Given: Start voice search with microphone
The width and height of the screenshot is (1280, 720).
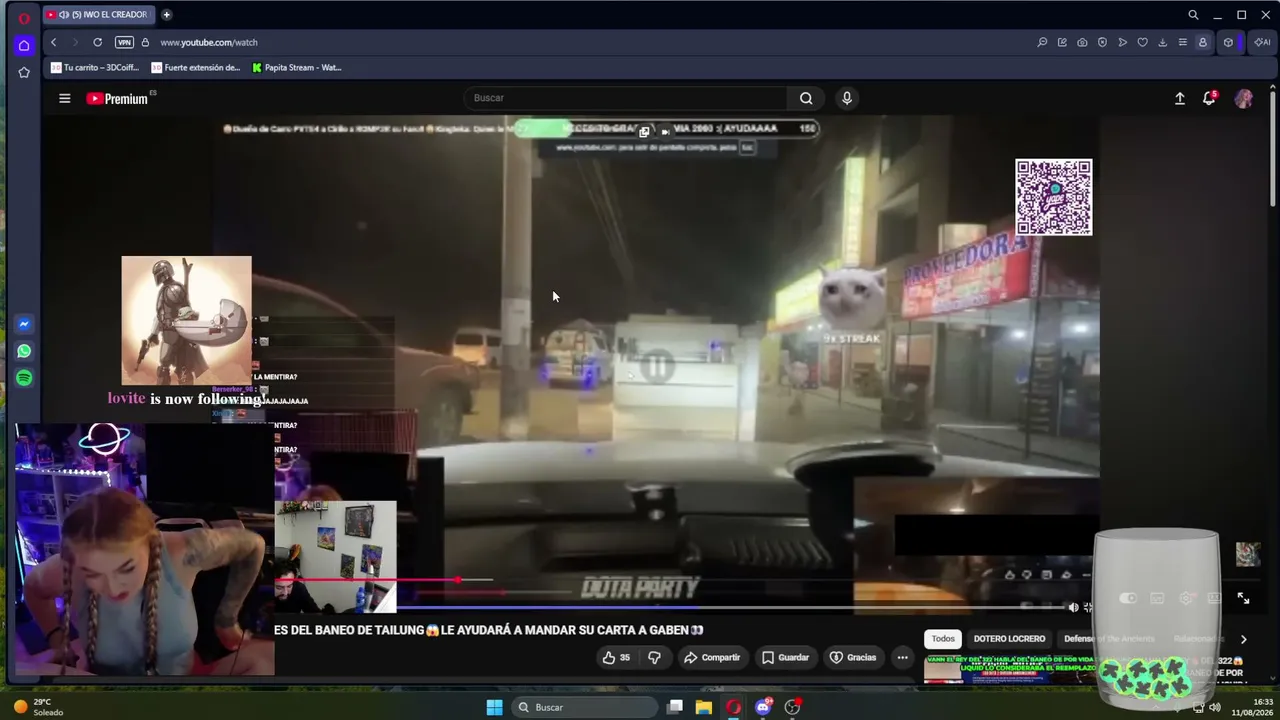Looking at the screenshot, I should pyautogui.click(x=847, y=98).
